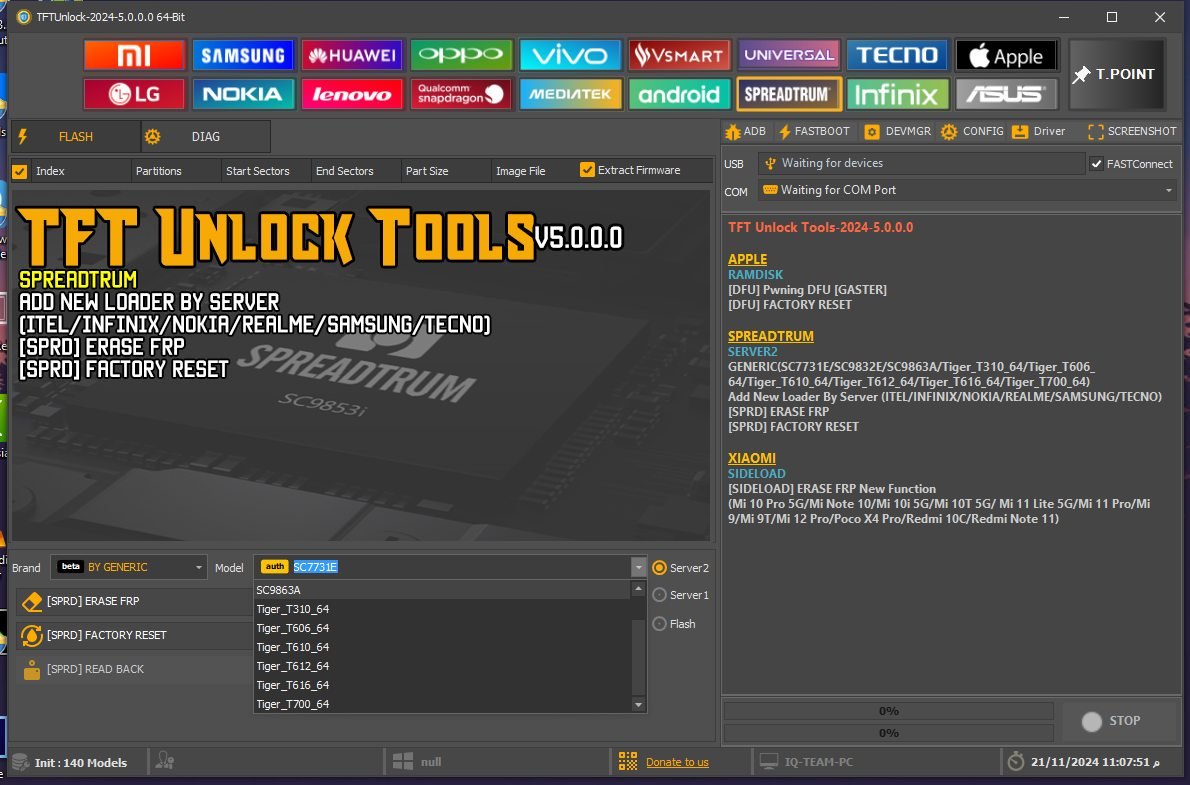Image resolution: width=1190 pixels, height=785 pixels.
Task: Choose SC9863A from the model list
Action: coord(442,590)
